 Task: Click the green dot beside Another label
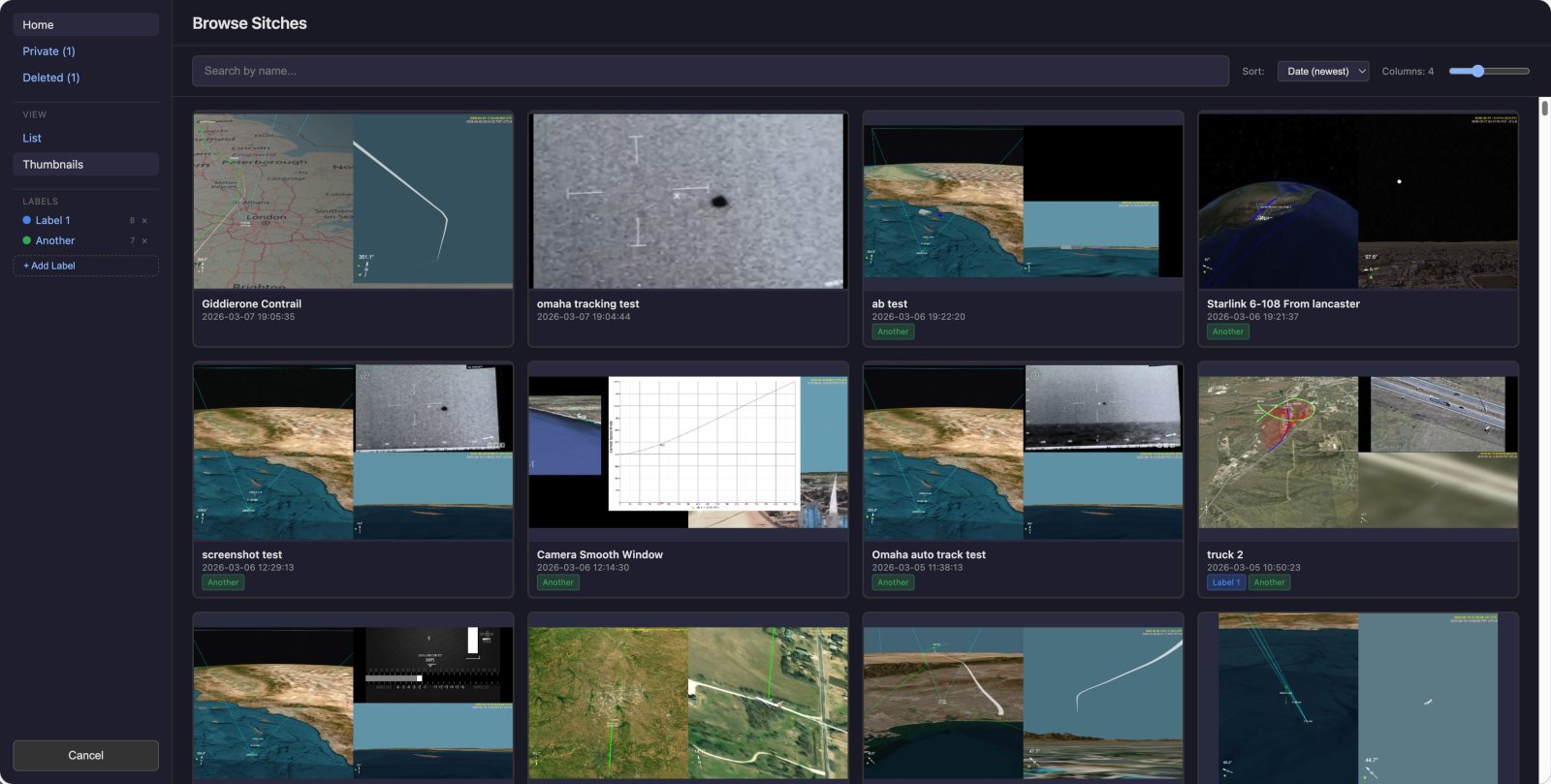click(27, 241)
